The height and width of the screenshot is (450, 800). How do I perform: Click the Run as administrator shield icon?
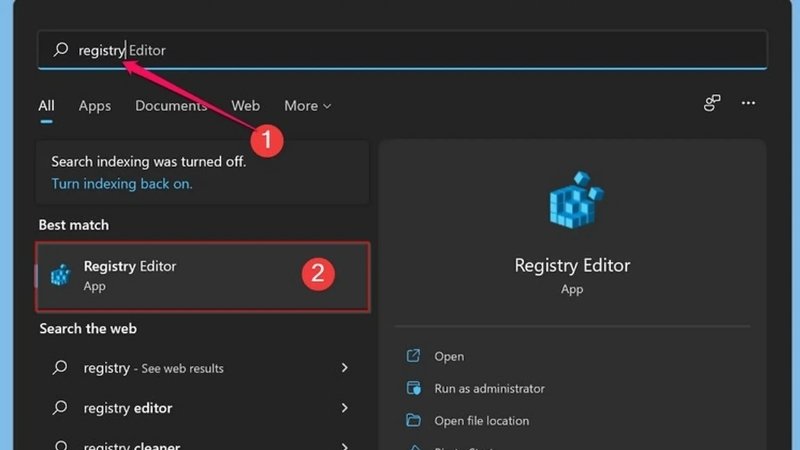click(x=413, y=388)
